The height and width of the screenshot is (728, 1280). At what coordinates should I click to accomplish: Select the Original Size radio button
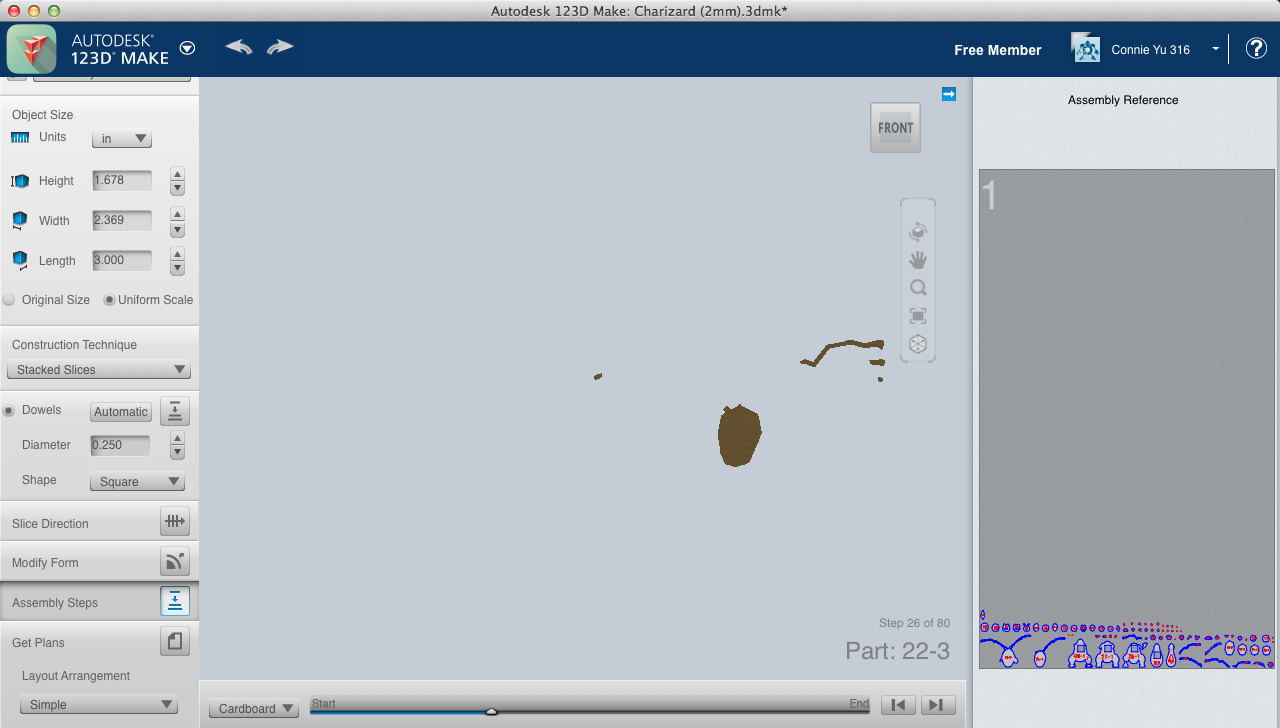click(x=9, y=300)
